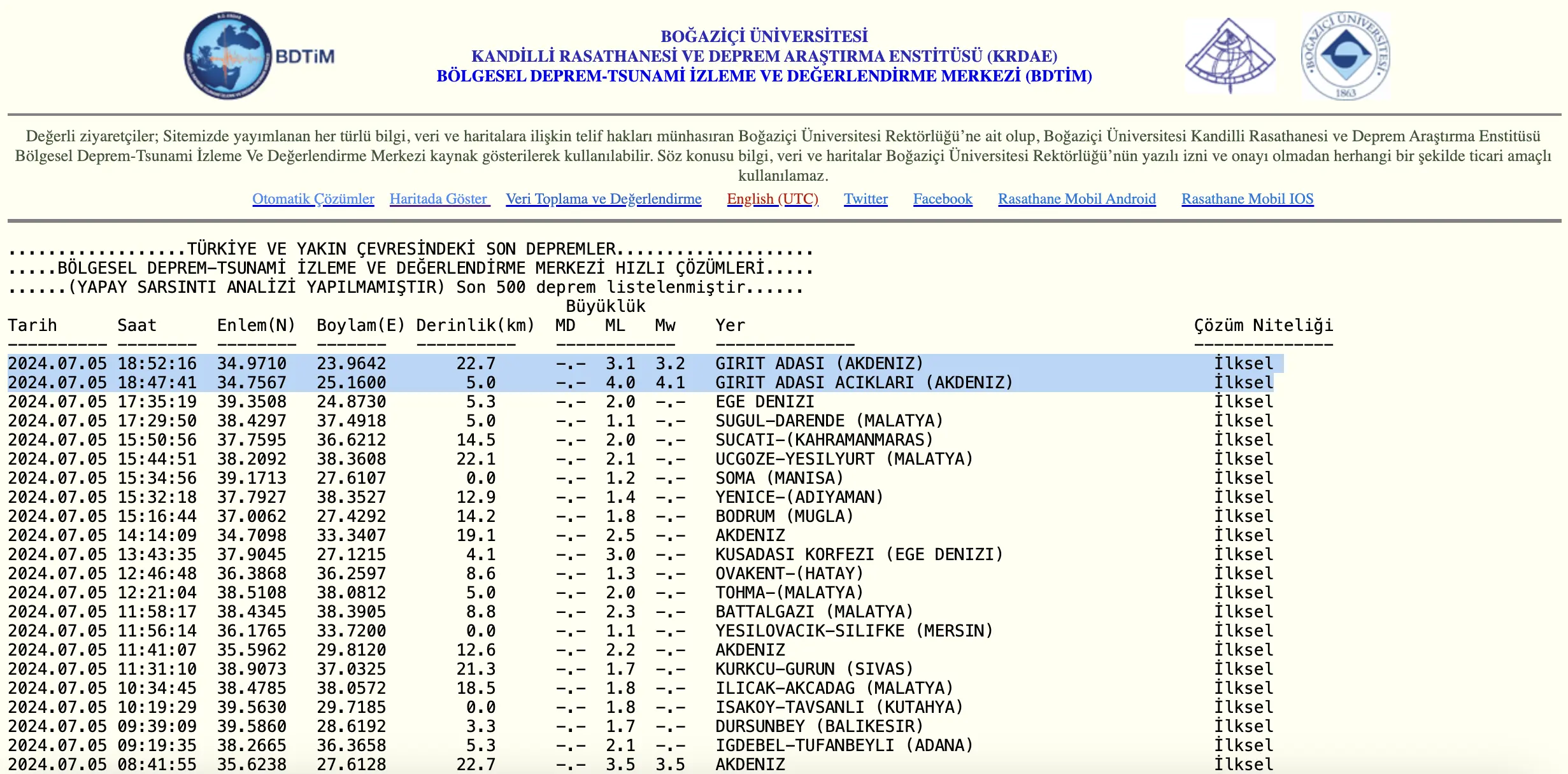
Task: Click the time 18:52:16
Action: click(157, 363)
